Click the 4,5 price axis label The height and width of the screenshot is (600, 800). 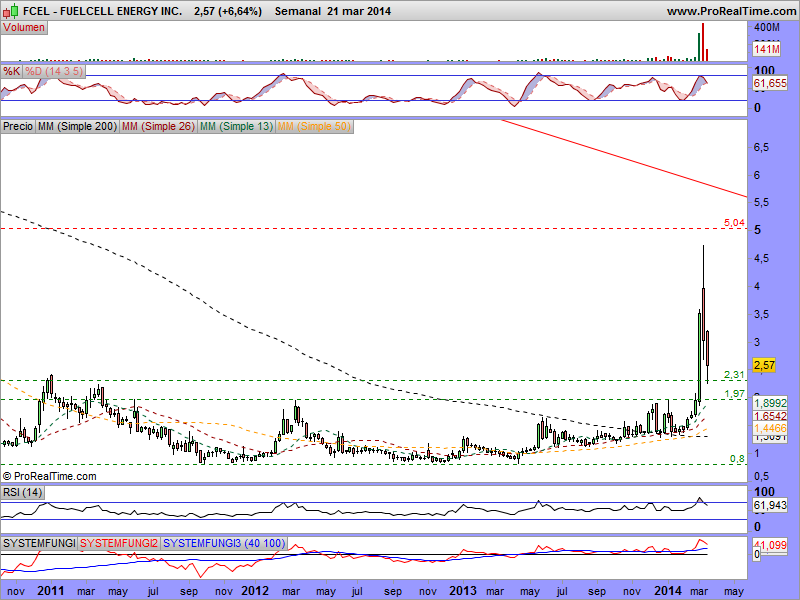761,259
